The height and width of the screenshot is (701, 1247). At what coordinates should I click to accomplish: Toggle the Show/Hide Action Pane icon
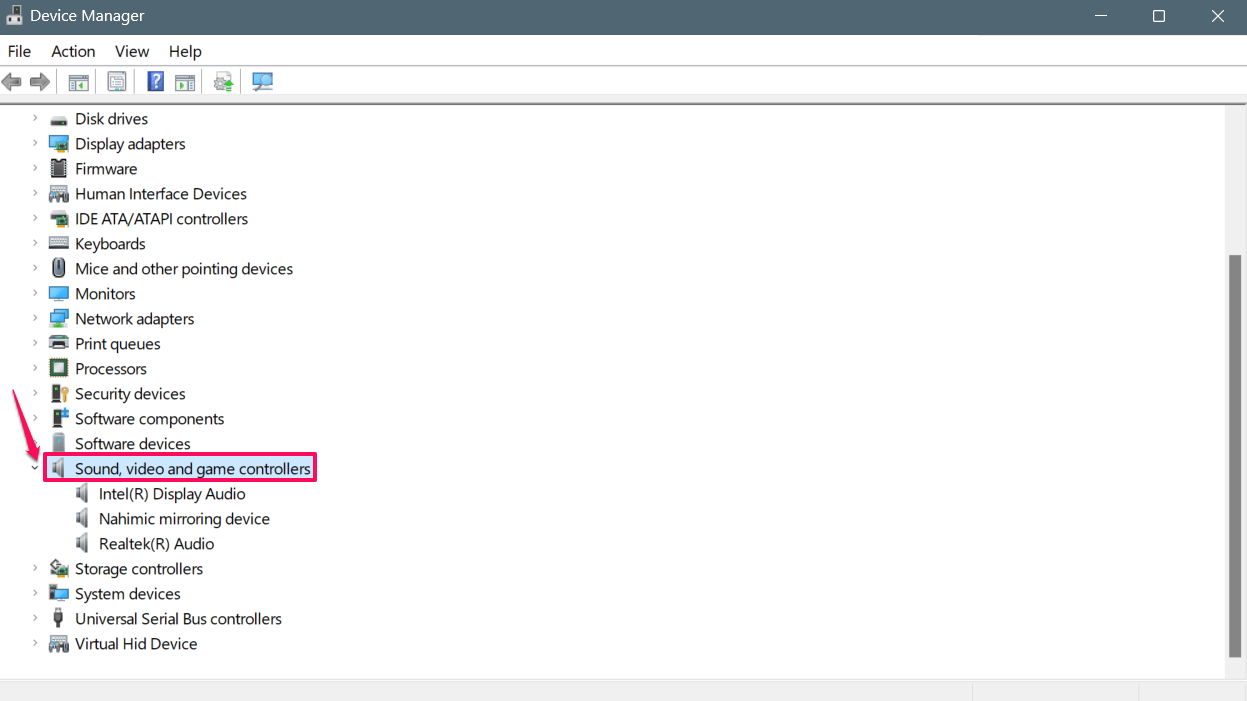click(x=185, y=82)
